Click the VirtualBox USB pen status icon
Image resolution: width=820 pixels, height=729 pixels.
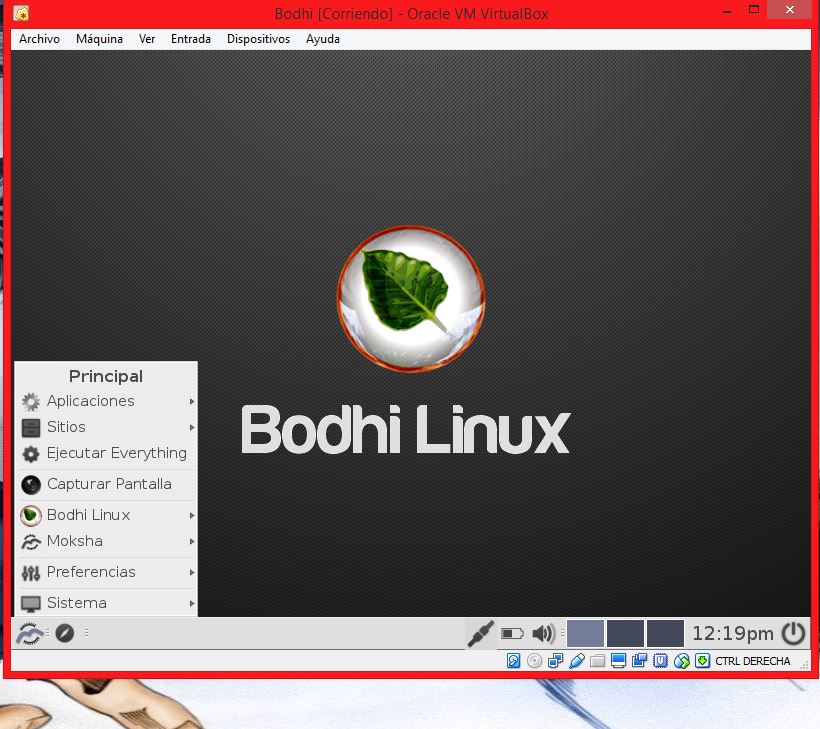[576, 661]
